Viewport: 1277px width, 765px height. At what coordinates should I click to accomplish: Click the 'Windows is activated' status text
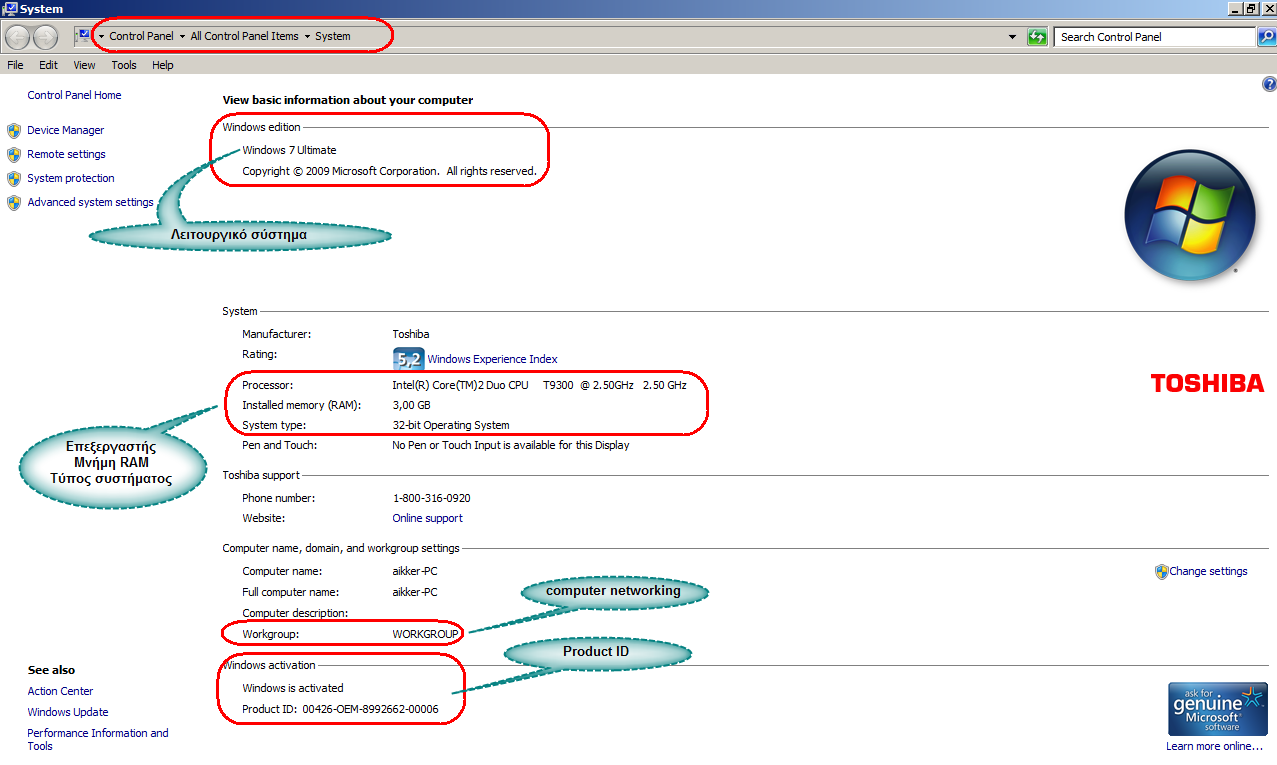[293, 688]
